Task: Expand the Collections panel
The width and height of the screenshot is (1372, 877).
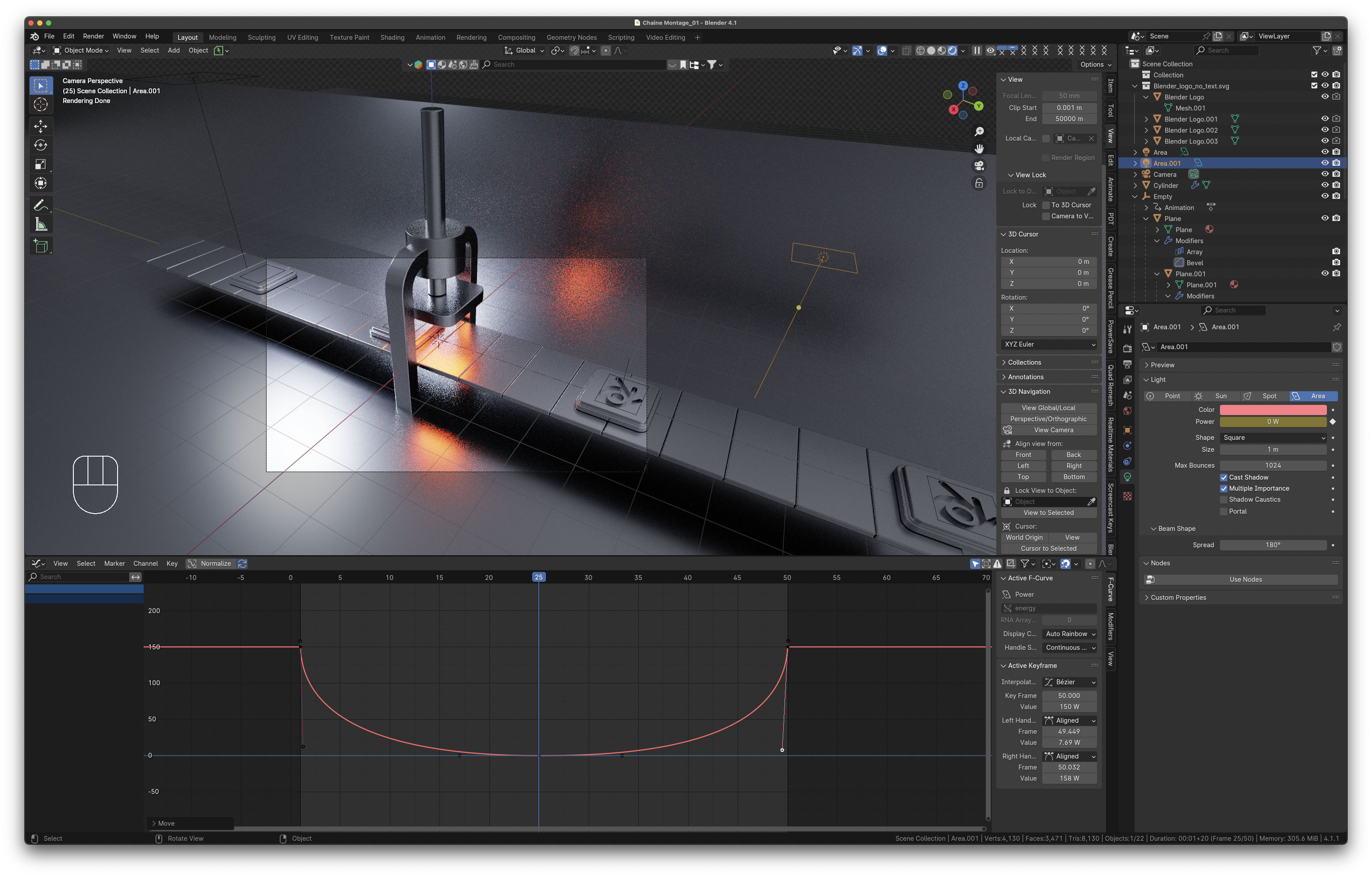Action: click(1048, 362)
